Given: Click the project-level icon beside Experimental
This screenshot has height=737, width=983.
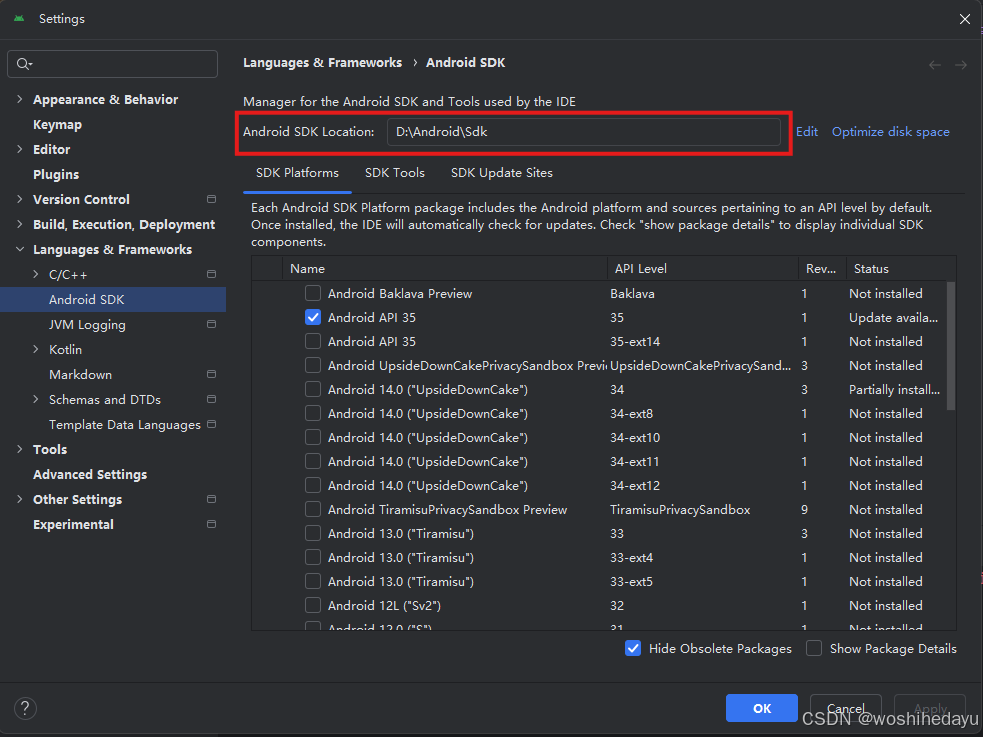Looking at the screenshot, I should pyautogui.click(x=211, y=524).
